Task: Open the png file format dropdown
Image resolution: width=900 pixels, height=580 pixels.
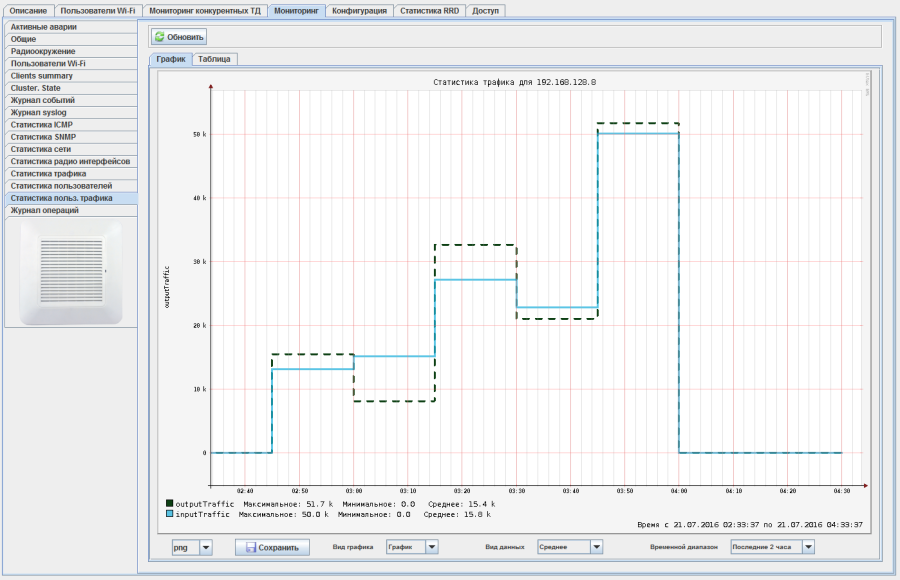Action: pyautogui.click(x=206, y=547)
